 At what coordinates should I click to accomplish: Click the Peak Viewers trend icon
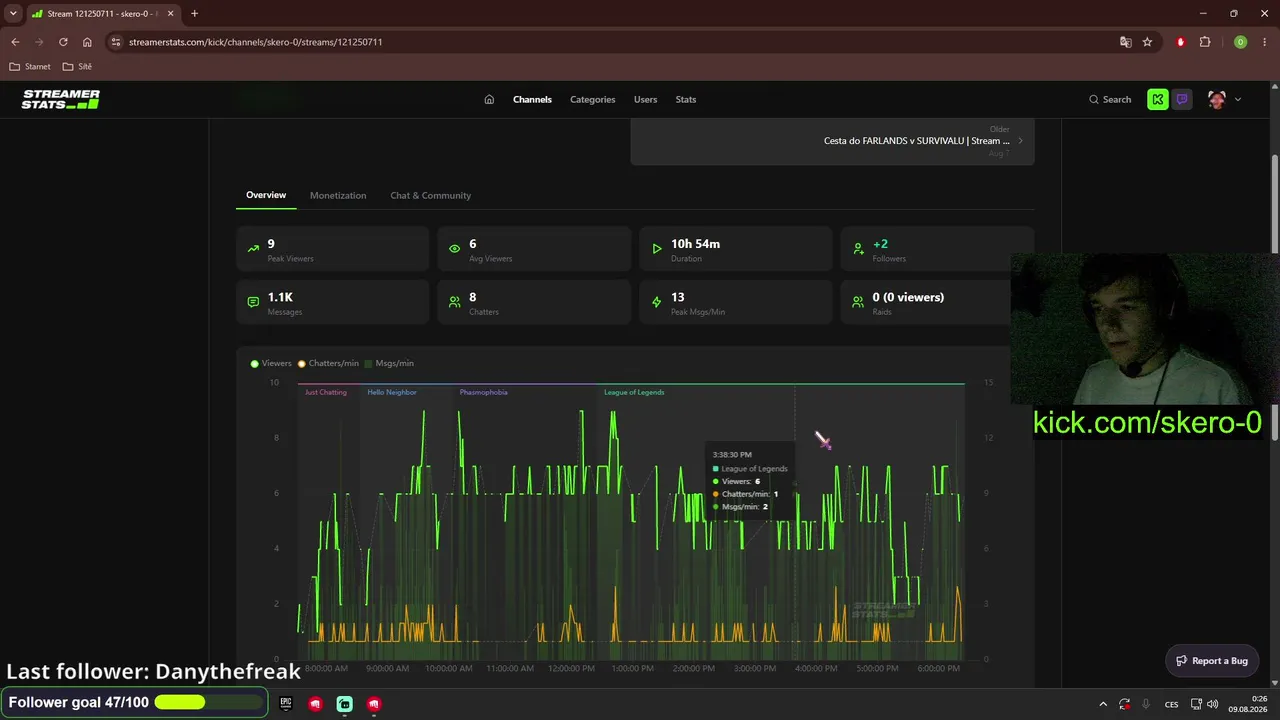pos(253,249)
